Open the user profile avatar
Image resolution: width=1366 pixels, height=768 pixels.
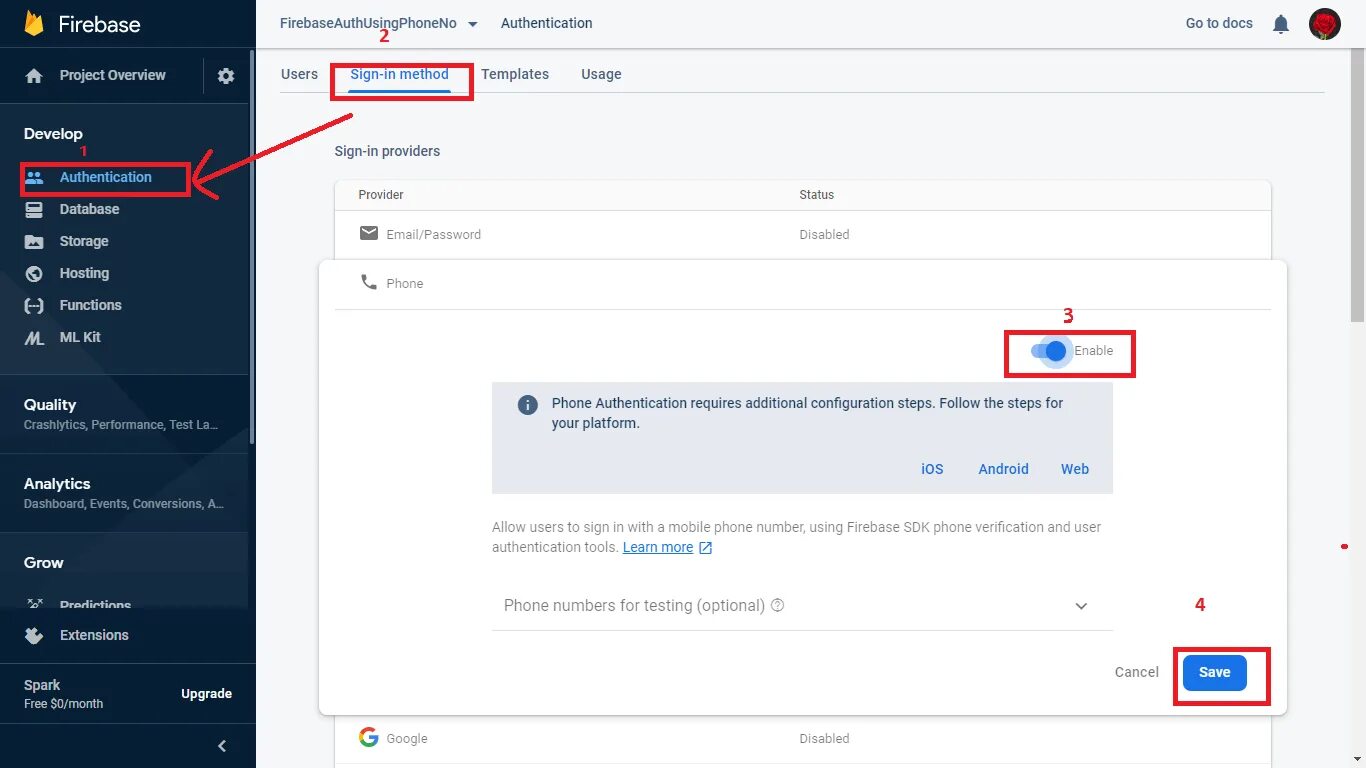[1325, 24]
